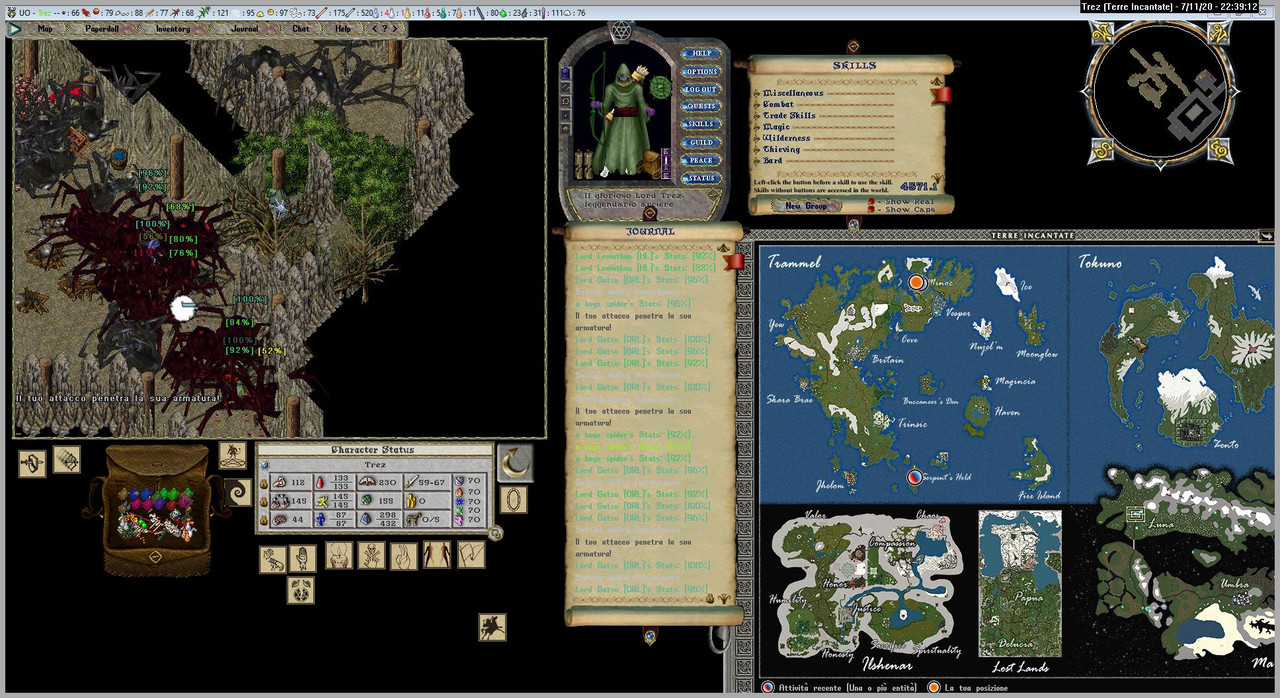Screen dimensions: 1280x698
Task: Click the skull-and-bones ability icon
Action: pos(372,555)
